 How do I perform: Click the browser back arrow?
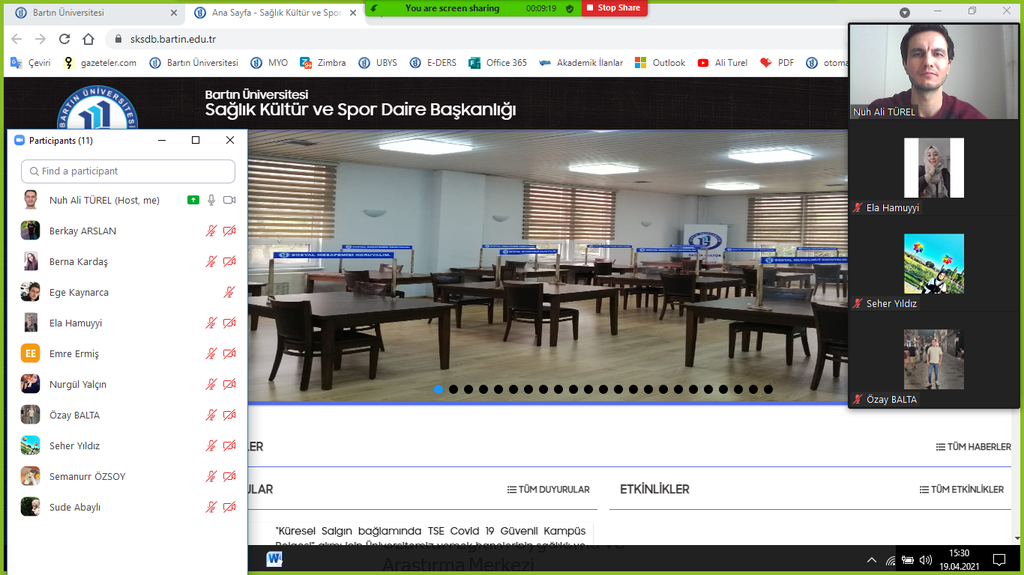click(x=16, y=39)
